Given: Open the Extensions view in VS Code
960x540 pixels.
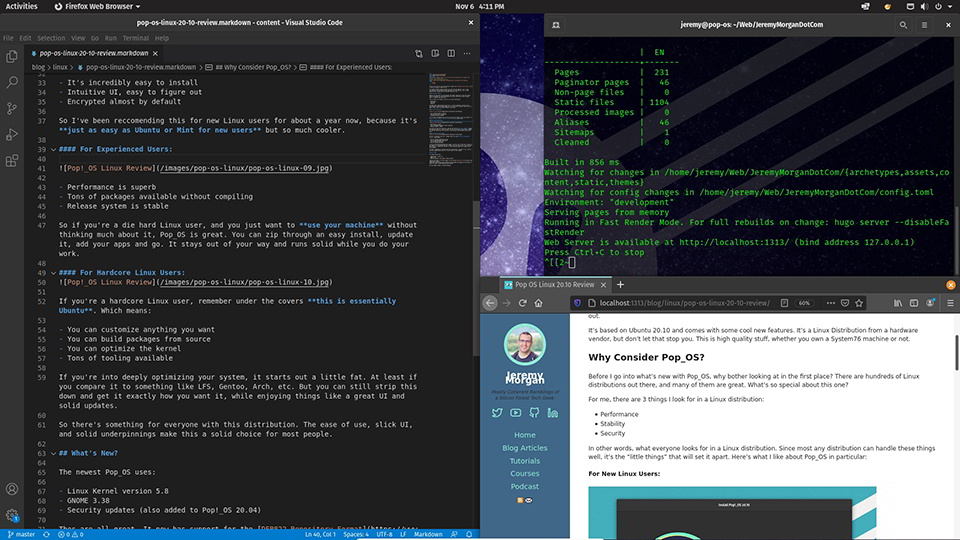Looking at the screenshot, I should (12, 160).
